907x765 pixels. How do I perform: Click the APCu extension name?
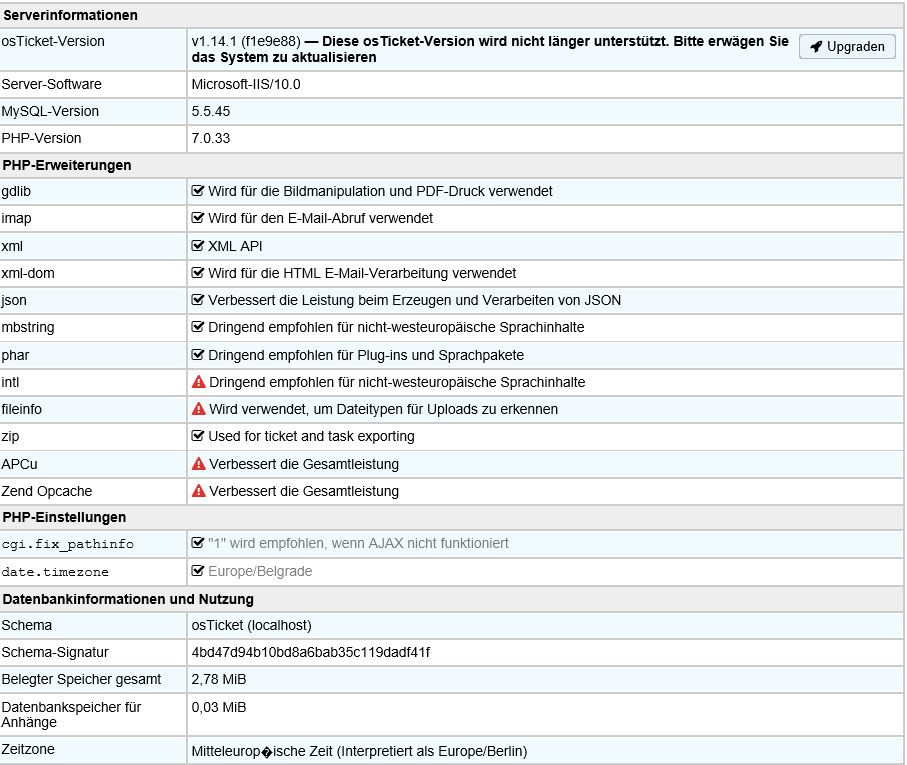click(19, 464)
